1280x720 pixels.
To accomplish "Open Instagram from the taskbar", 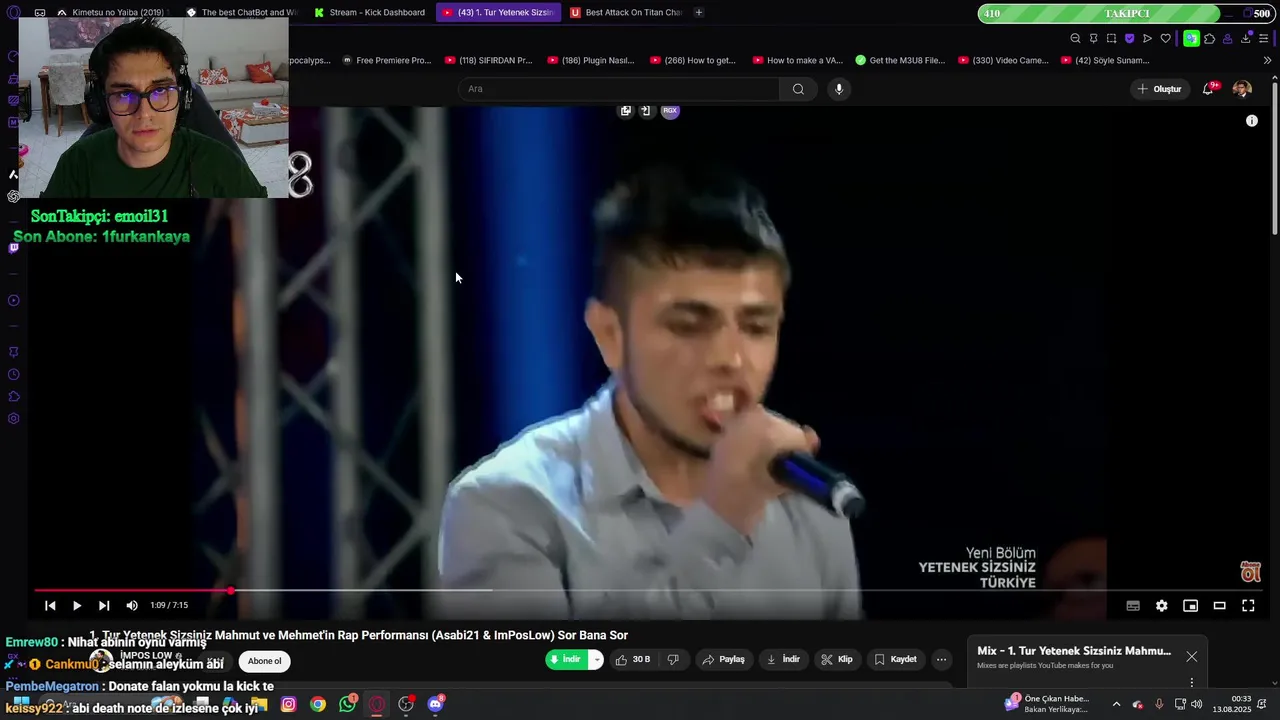I will click(x=289, y=704).
